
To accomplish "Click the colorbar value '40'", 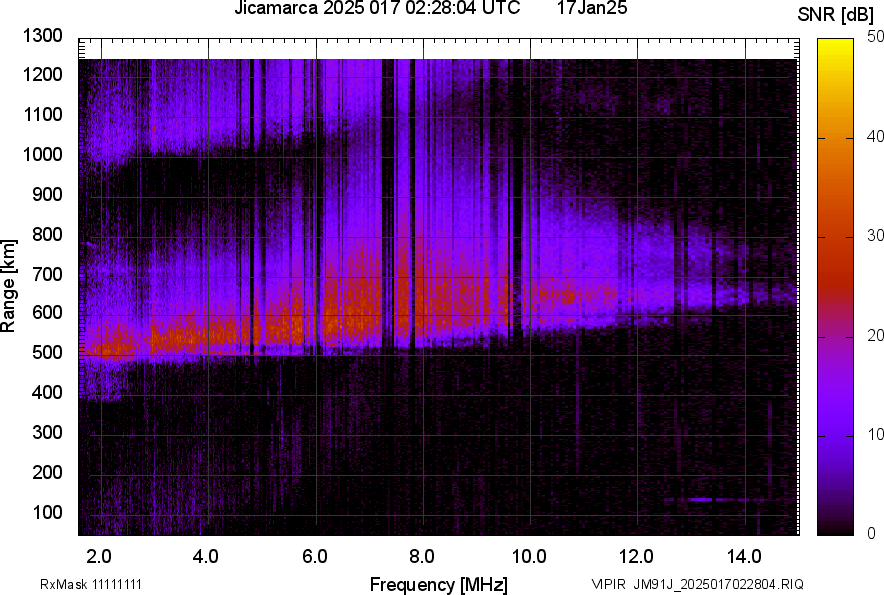I will pos(876,136).
